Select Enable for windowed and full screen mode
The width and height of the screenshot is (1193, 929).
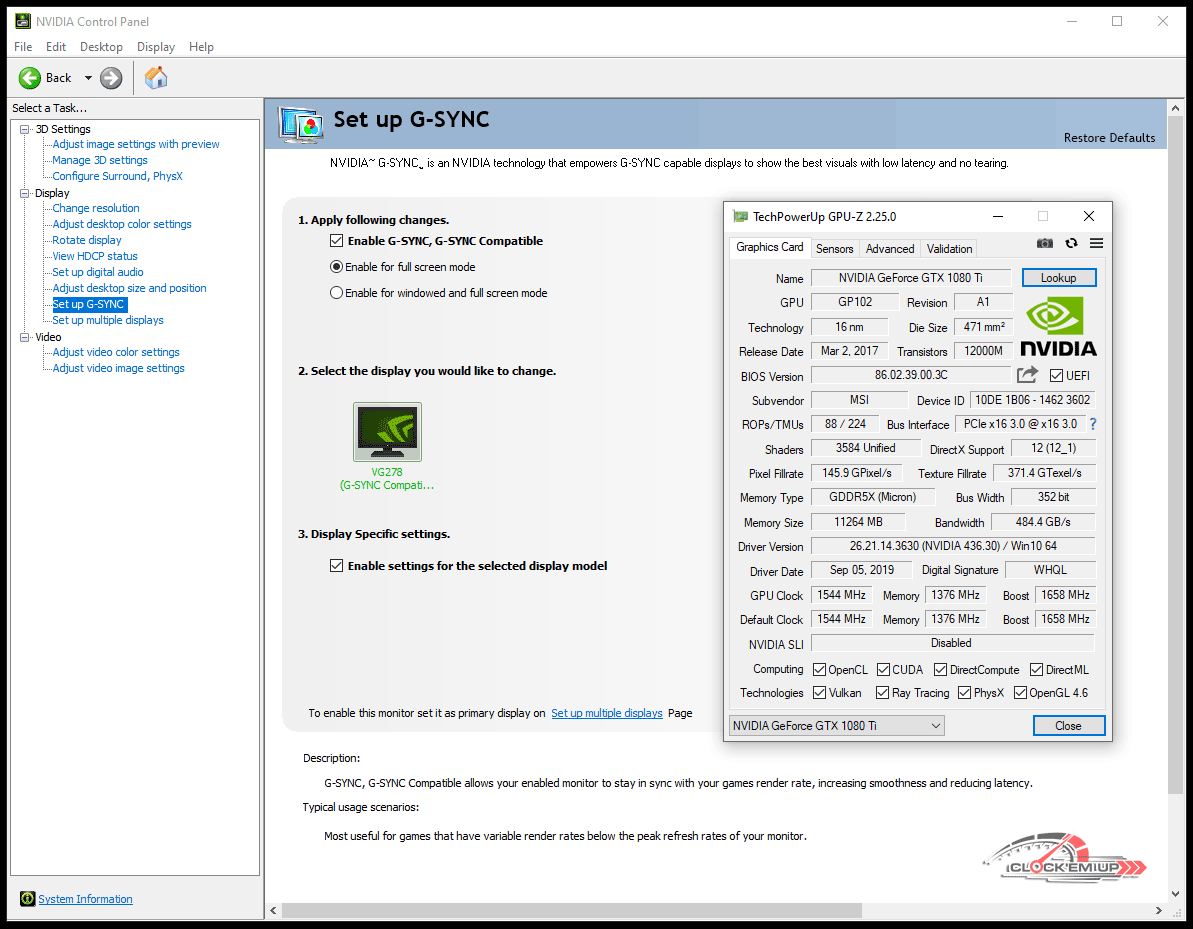click(337, 293)
